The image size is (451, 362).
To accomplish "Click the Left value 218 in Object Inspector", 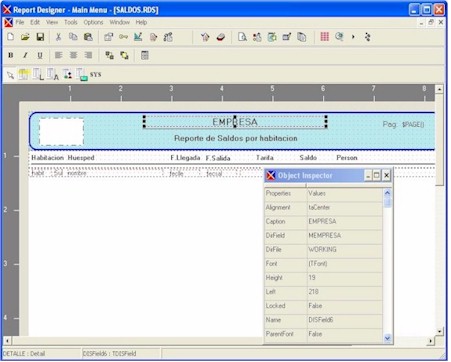I will coord(345,292).
